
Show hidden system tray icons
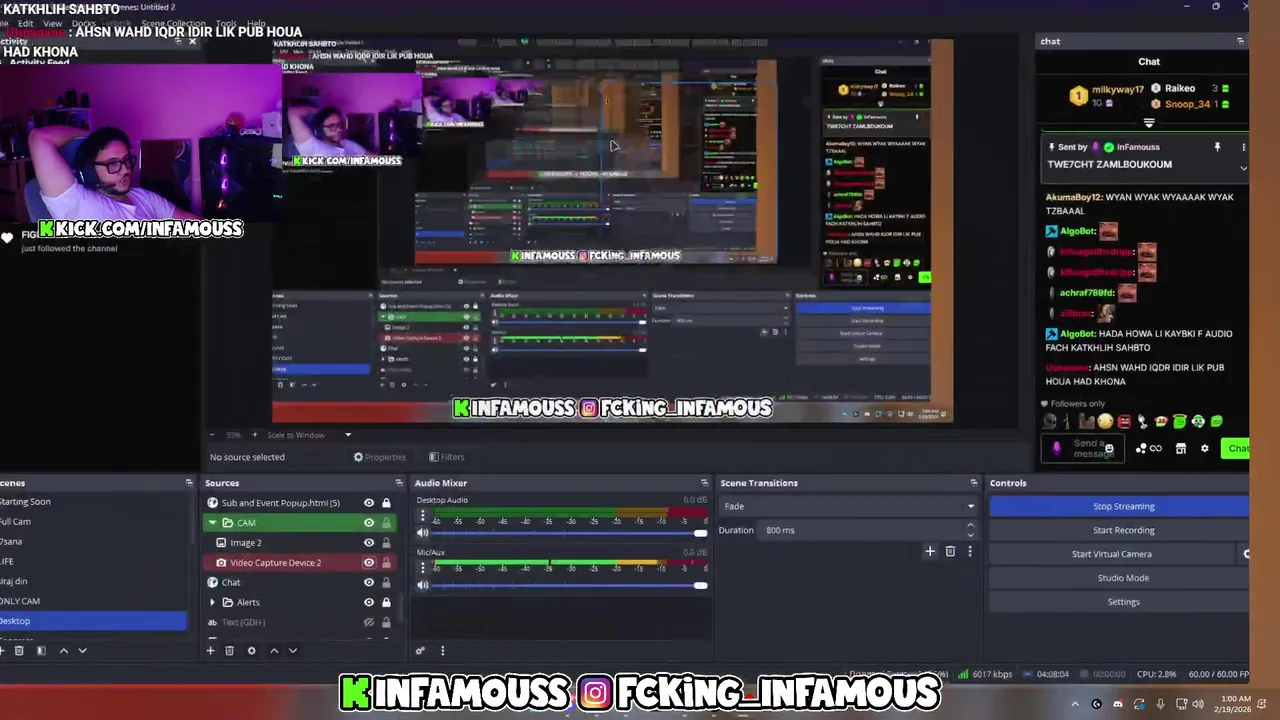(1075, 704)
